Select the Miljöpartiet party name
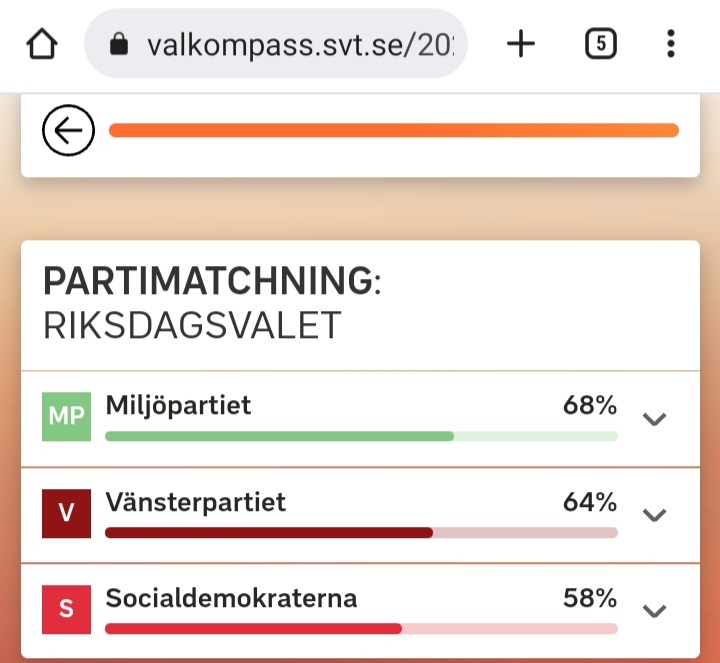Screen dimensions: 720x663 (x=178, y=405)
